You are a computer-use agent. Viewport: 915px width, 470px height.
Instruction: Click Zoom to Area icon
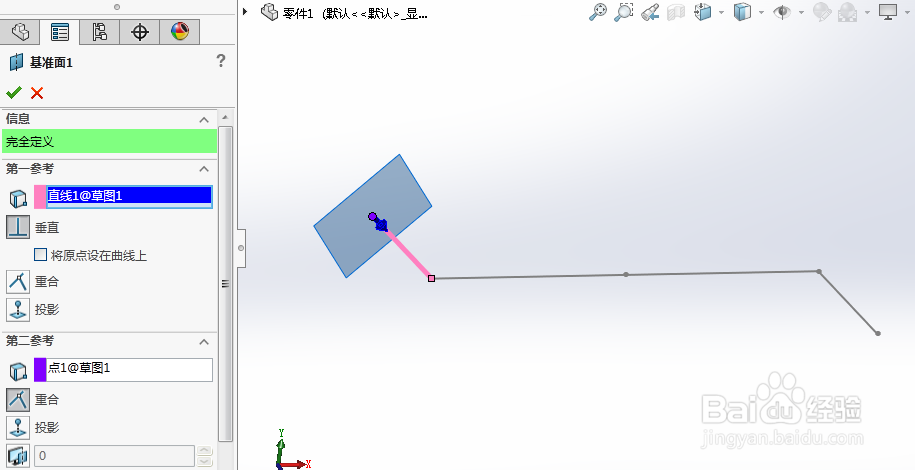[624, 12]
